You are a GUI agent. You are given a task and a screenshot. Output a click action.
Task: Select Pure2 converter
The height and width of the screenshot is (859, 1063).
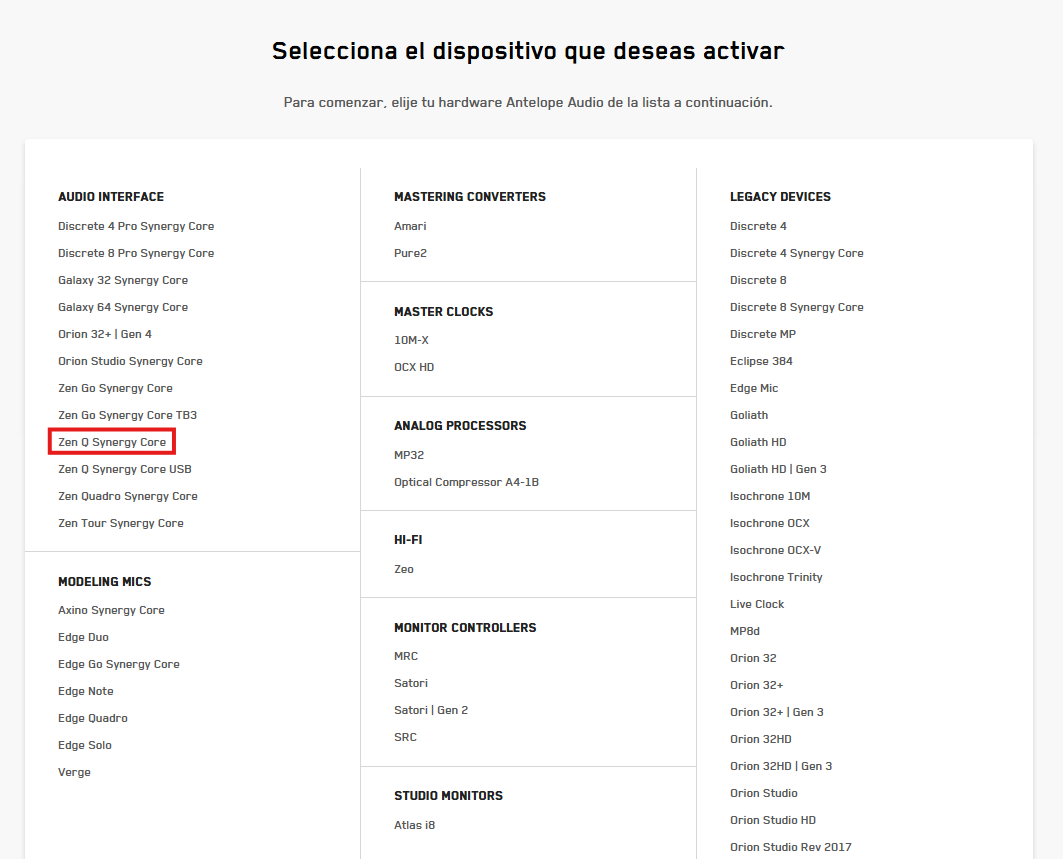[410, 253]
